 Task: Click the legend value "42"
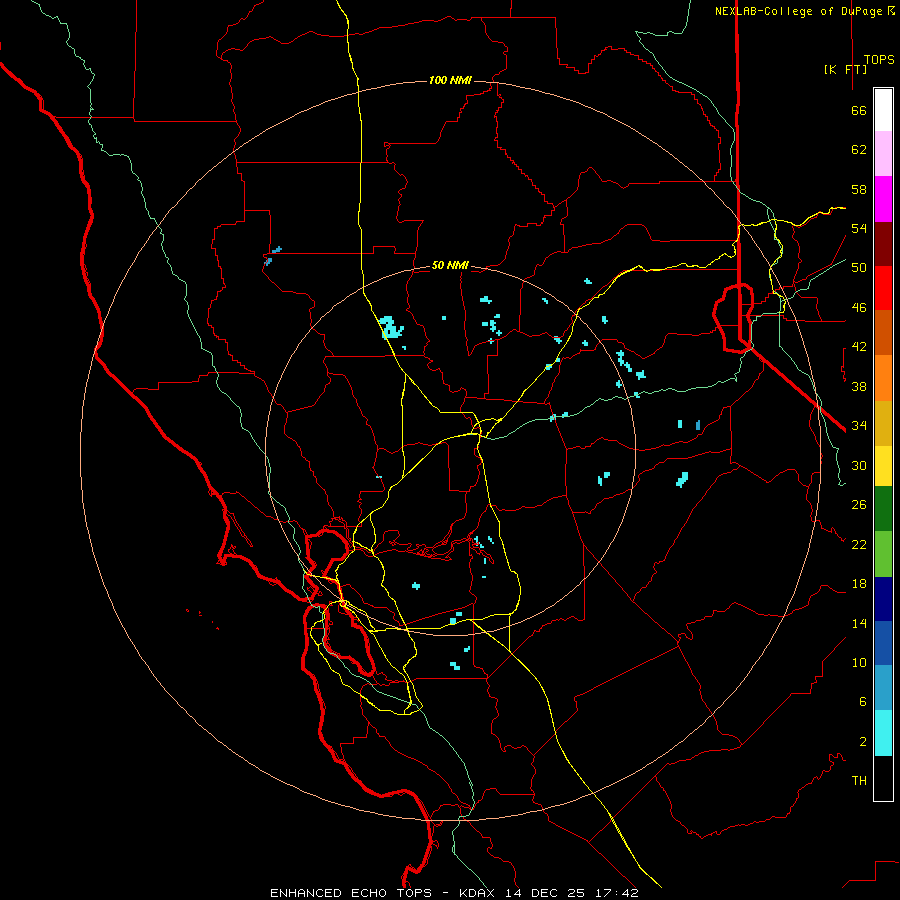(859, 347)
